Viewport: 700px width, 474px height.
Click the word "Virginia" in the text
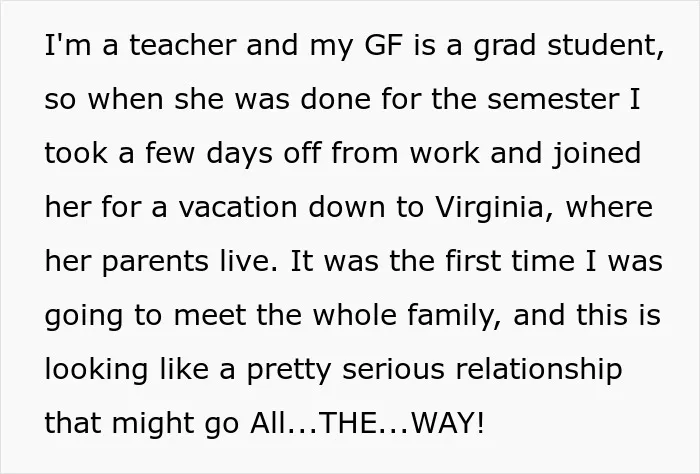489,208
